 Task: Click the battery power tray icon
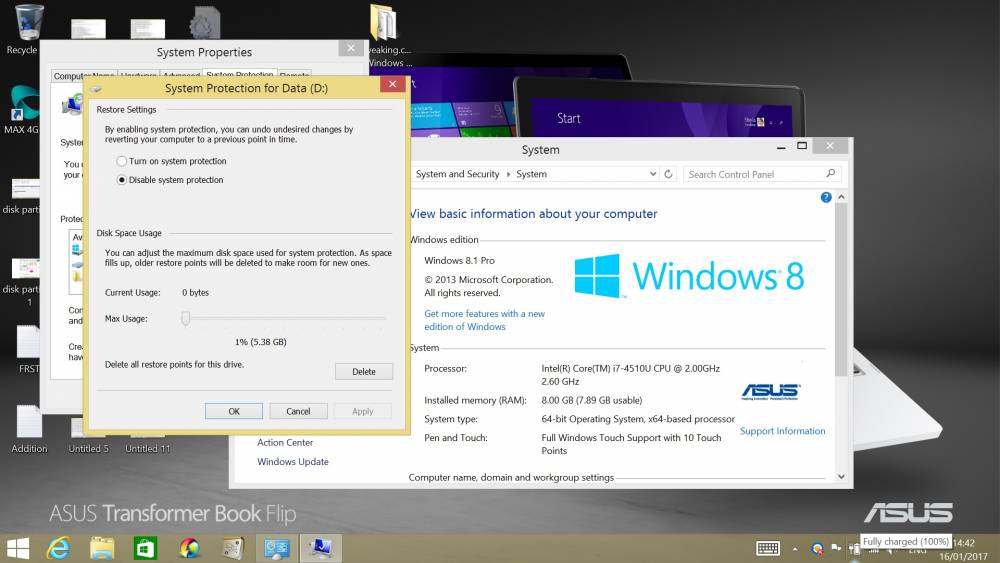855,550
